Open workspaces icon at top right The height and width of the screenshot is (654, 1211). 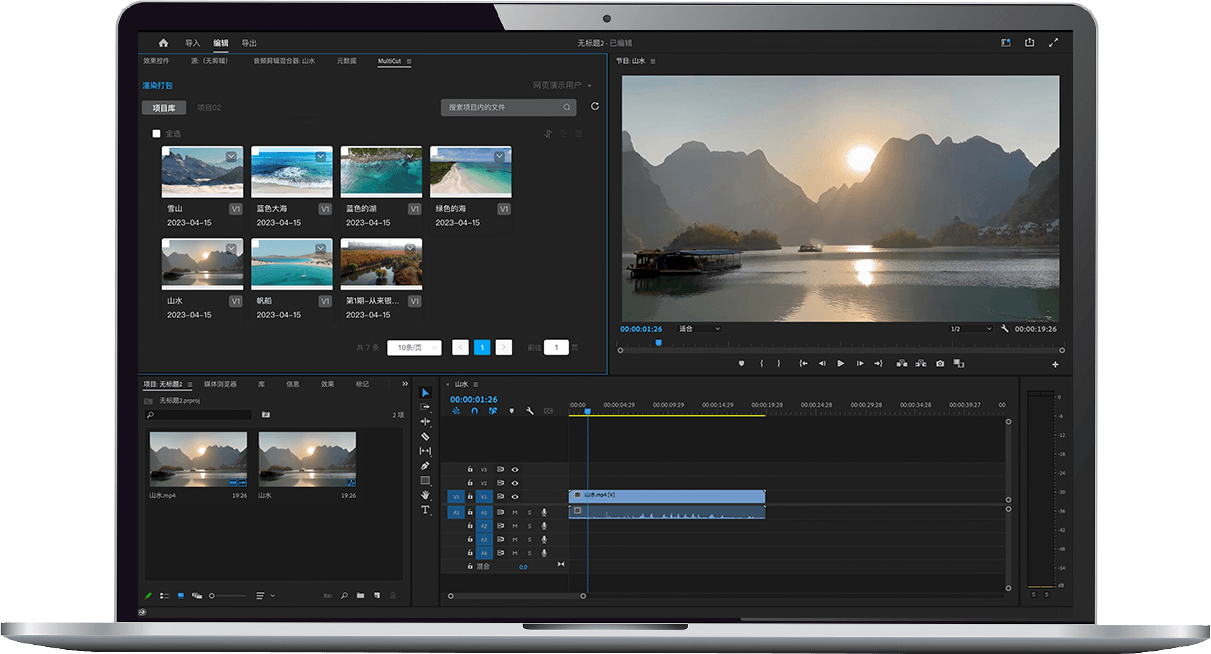tap(1006, 43)
